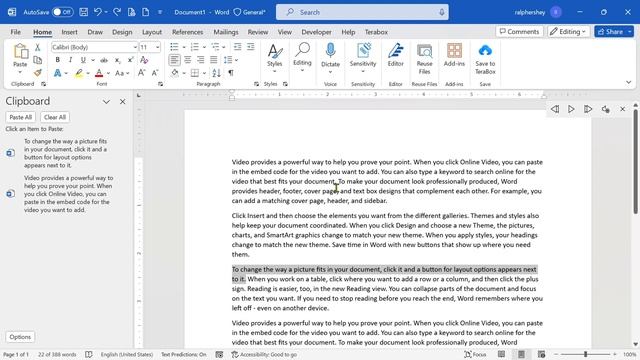640x360 pixels.
Task: Apply subscript formatting
Action: tap(118, 60)
